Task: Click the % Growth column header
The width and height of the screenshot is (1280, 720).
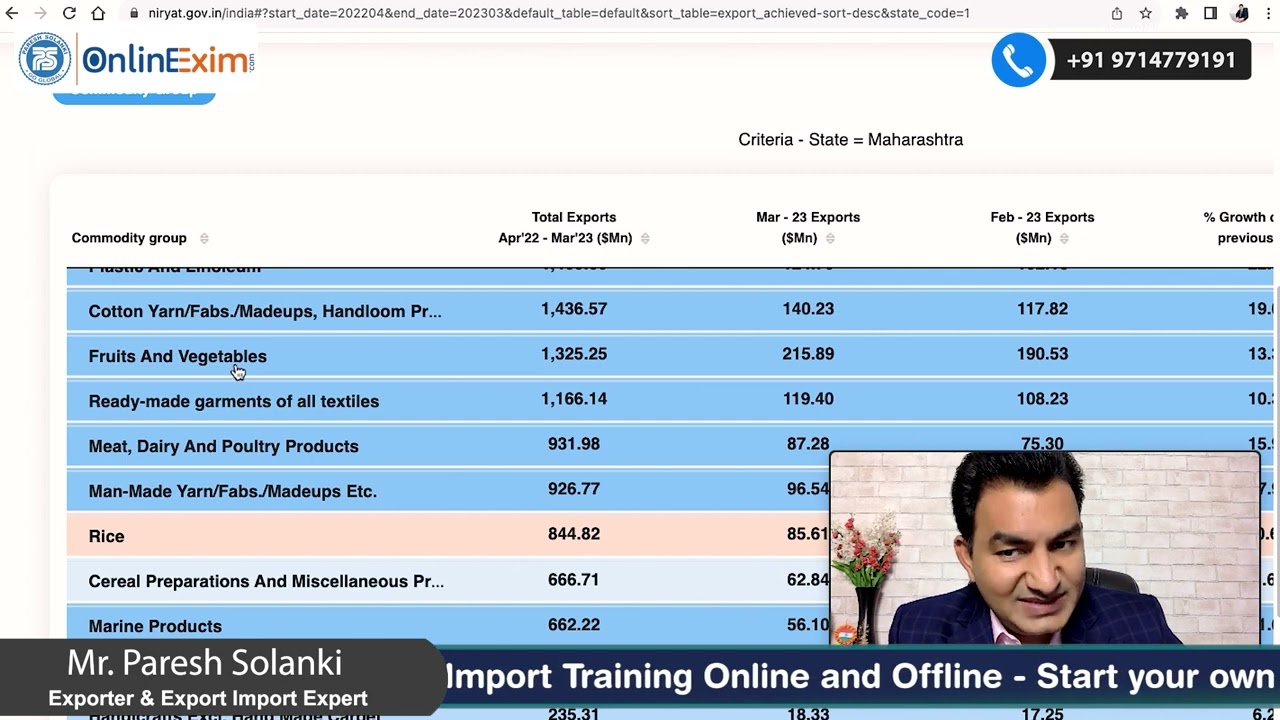Action: point(1238,227)
